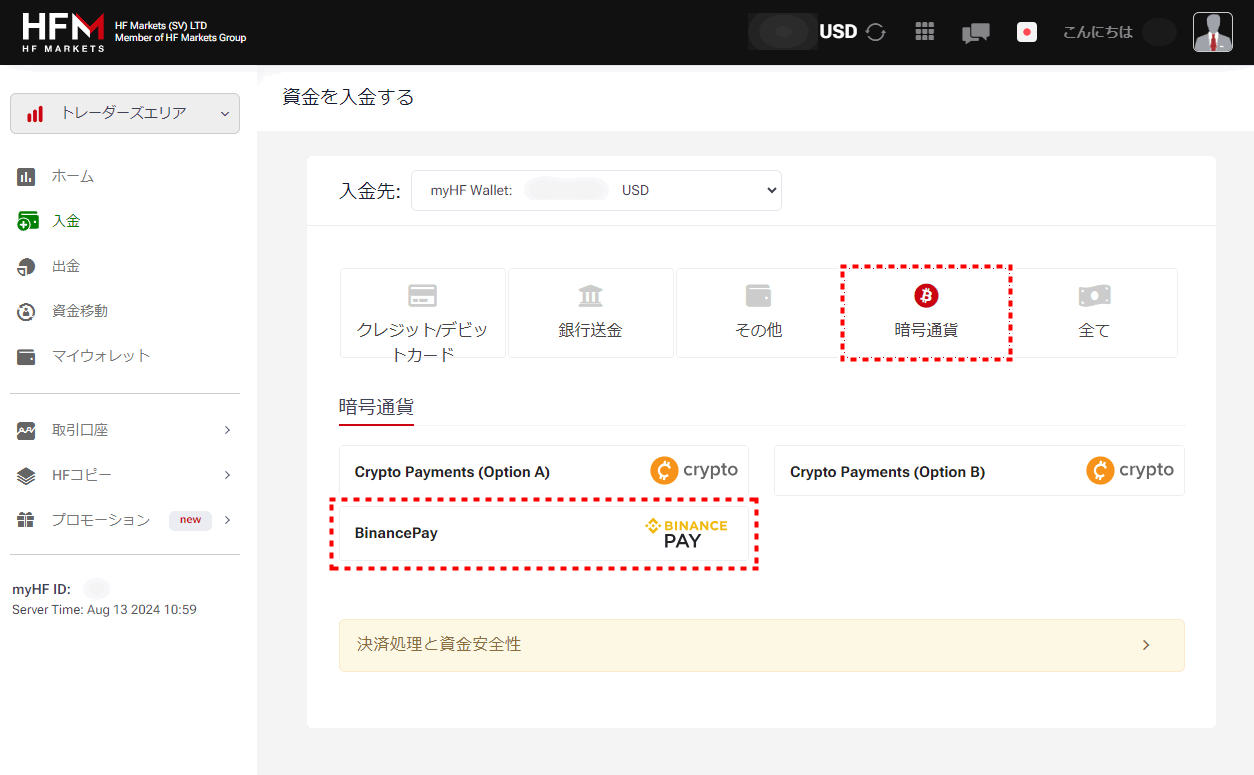Click the 全て banknote icon
Image resolution: width=1254 pixels, height=775 pixels.
pos(1095,296)
